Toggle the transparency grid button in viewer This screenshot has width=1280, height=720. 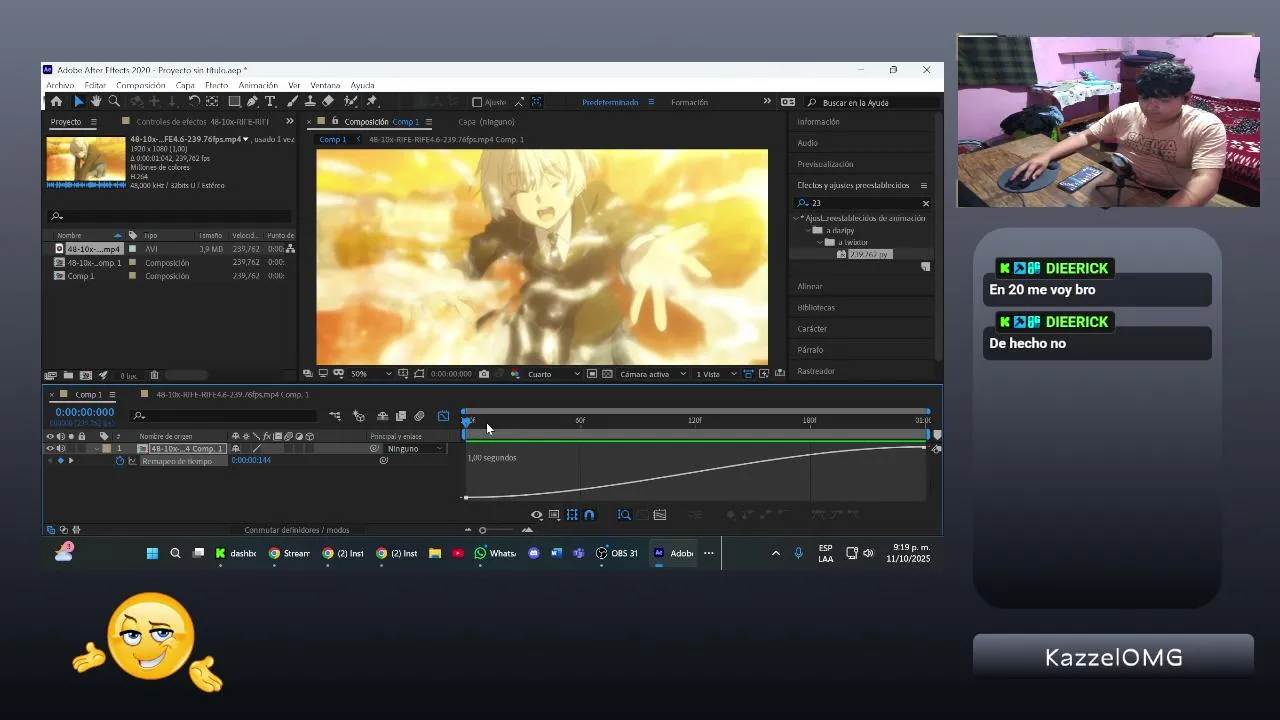pyautogui.click(x=606, y=374)
